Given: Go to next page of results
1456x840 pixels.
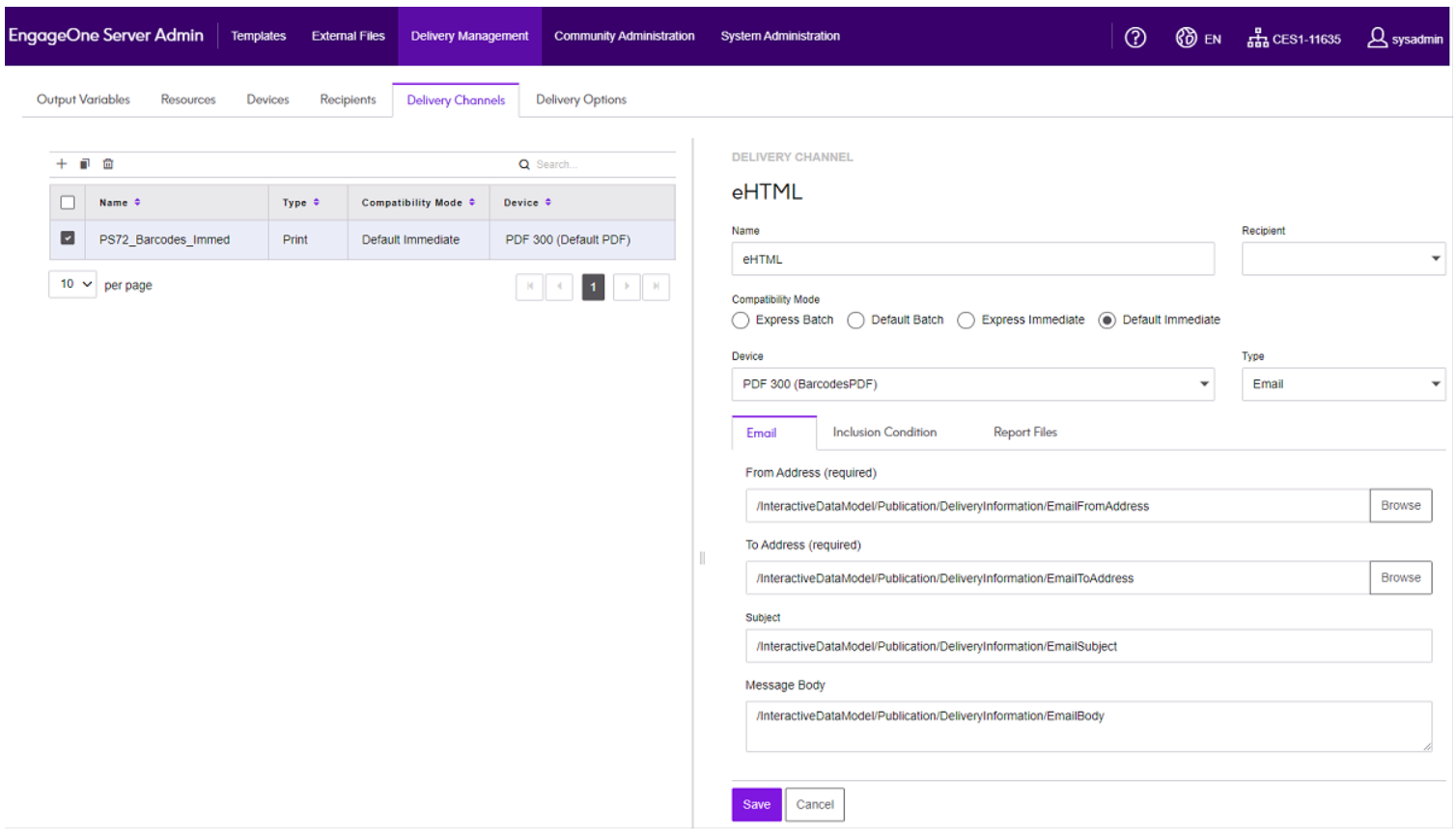Looking at the screenshot, I should (627, 287).
